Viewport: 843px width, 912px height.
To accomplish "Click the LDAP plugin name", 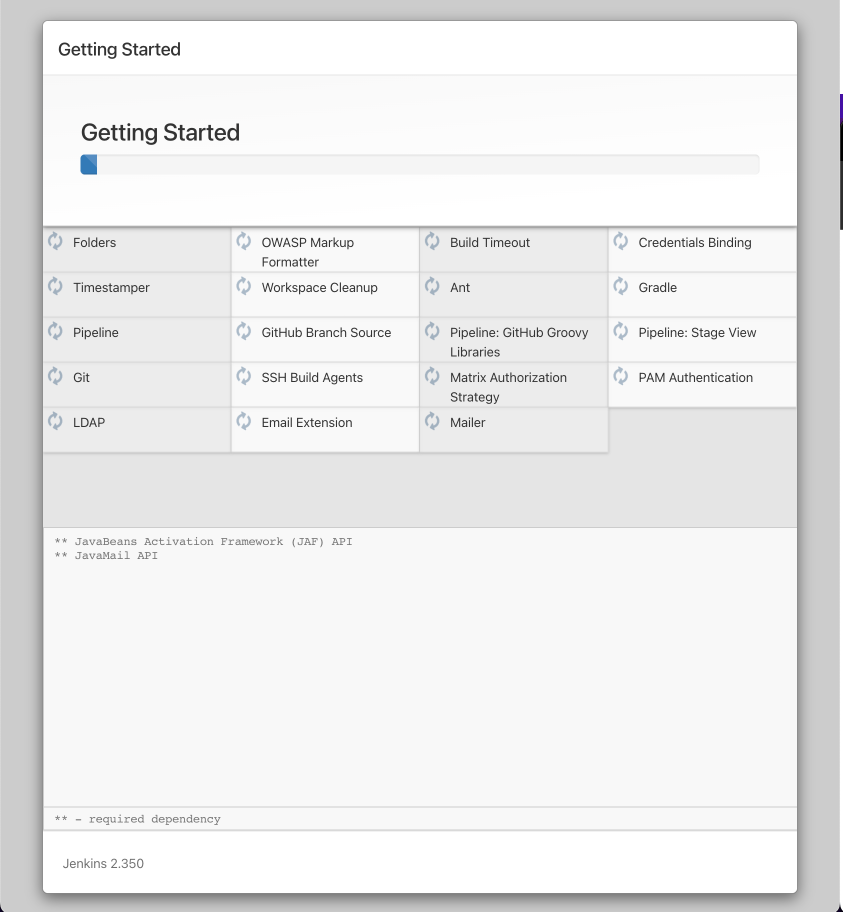I will (x=89, y=422).
